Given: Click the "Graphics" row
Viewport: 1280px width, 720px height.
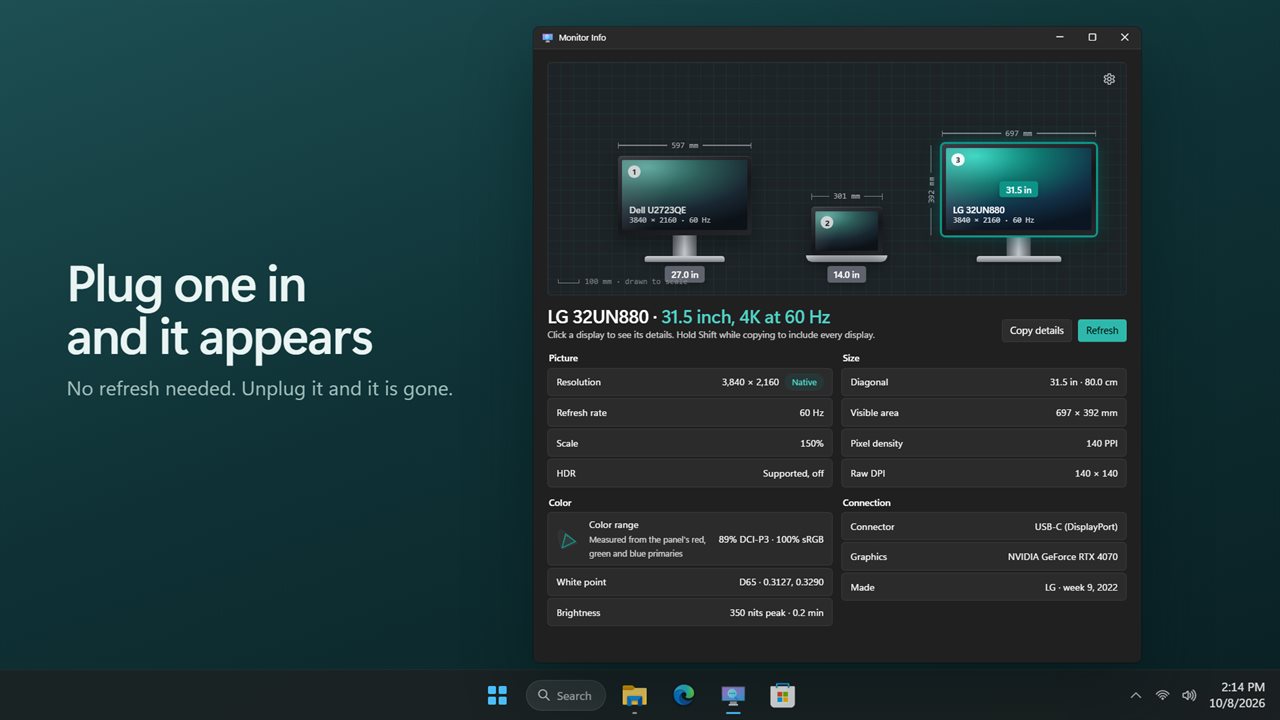Looking at the screenshot, I should [984, 557].
